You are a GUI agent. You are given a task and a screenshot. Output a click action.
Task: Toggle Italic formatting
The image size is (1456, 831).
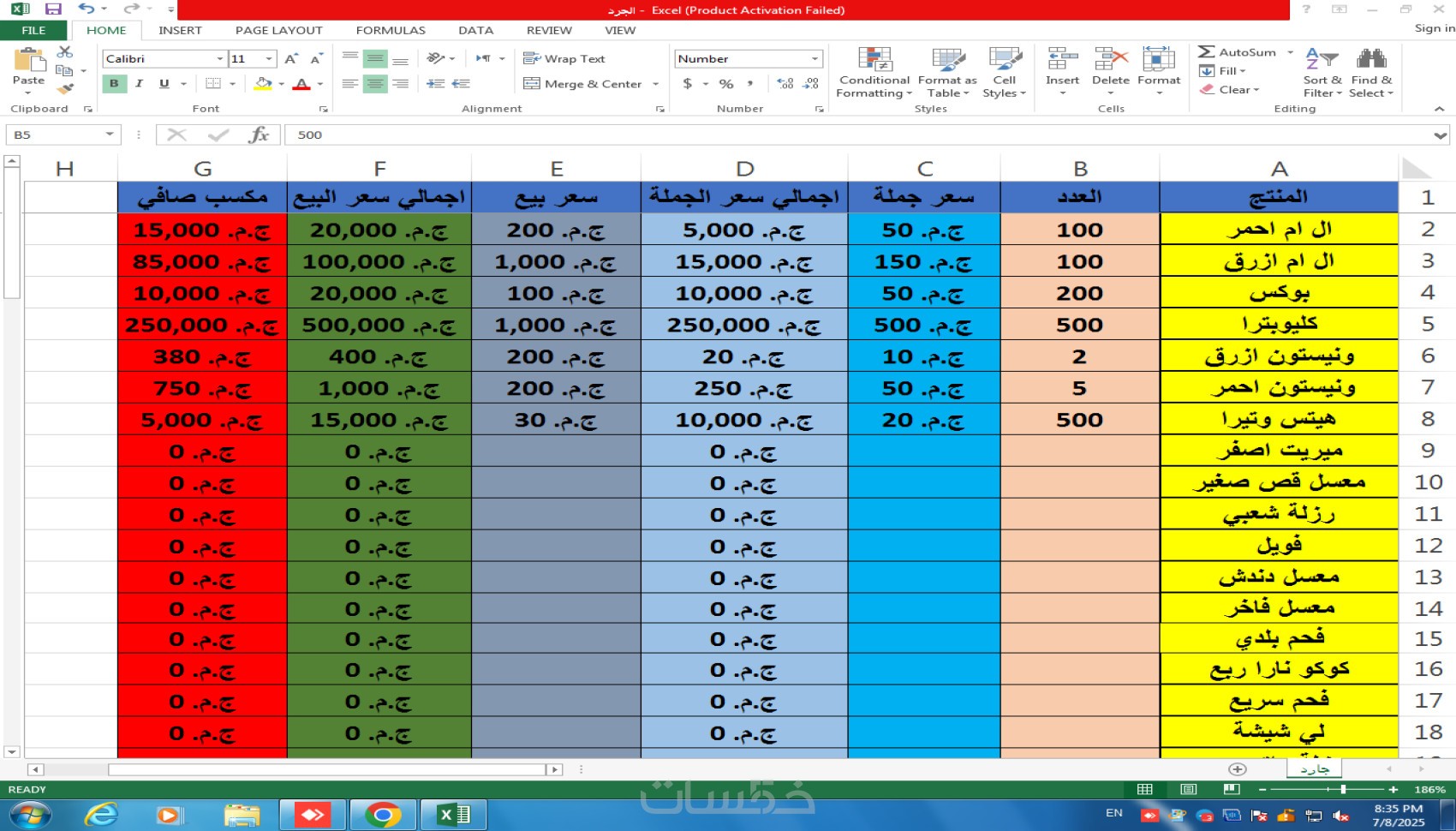click(139, 84)
